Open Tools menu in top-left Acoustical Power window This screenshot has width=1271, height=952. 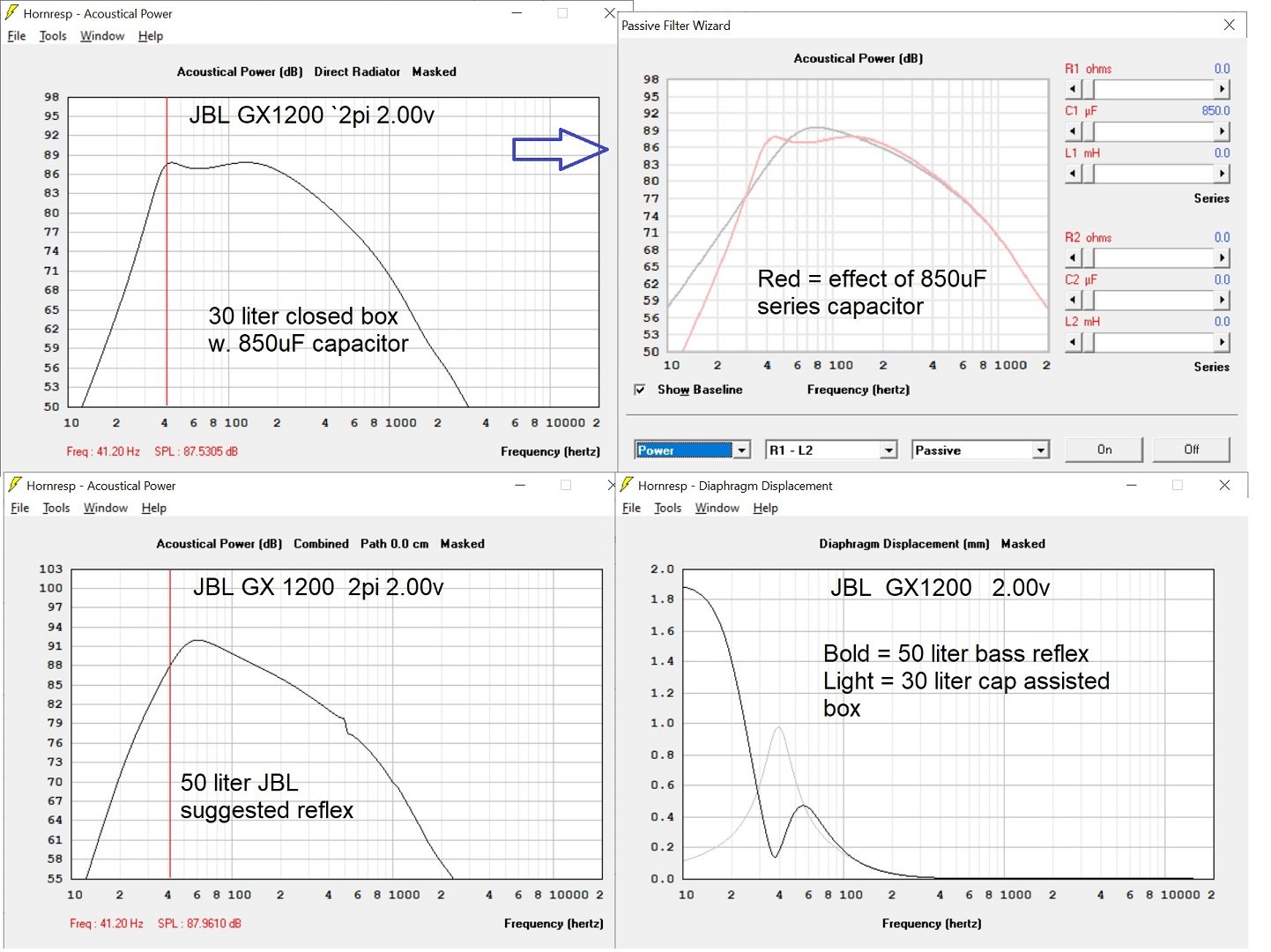[x=53, y=36]
